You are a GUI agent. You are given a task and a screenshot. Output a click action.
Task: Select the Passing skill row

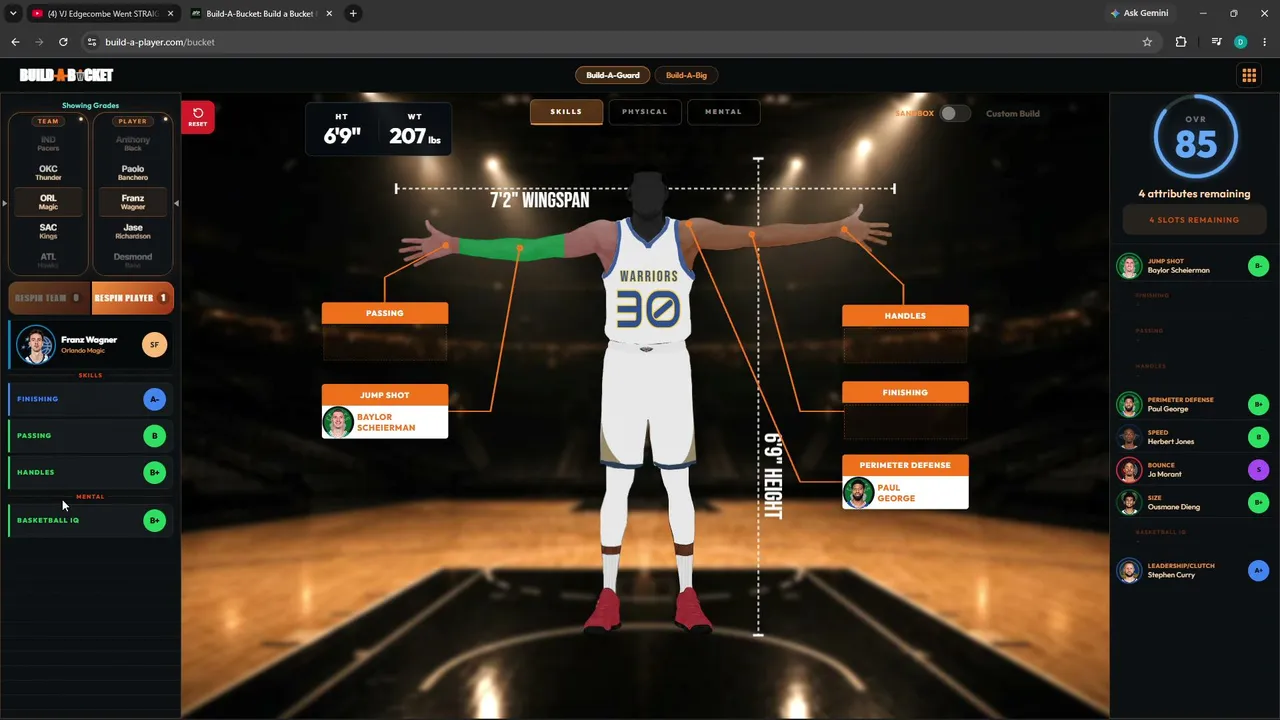[91, 436]
